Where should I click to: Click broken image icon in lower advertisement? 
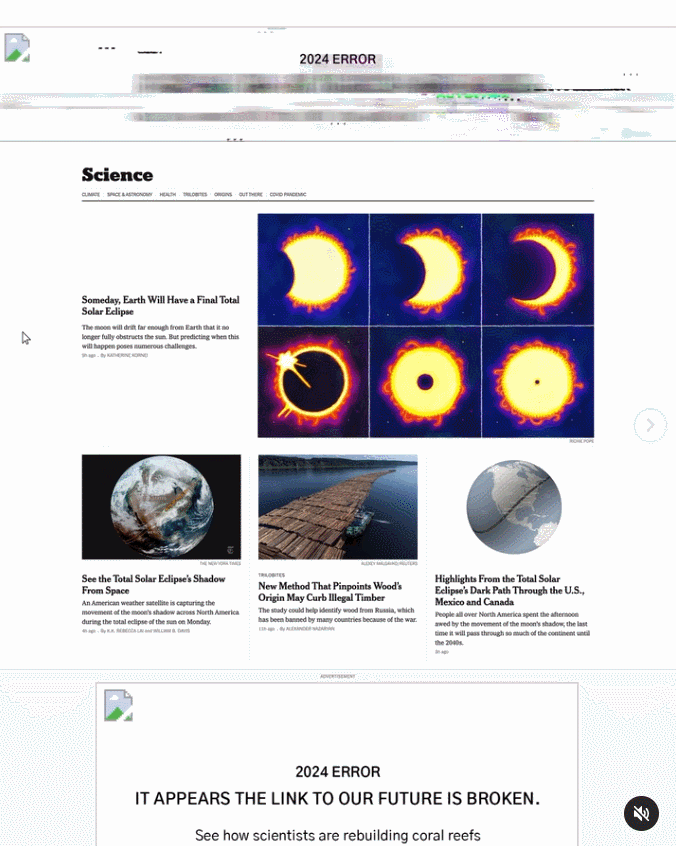click(118, 705)
